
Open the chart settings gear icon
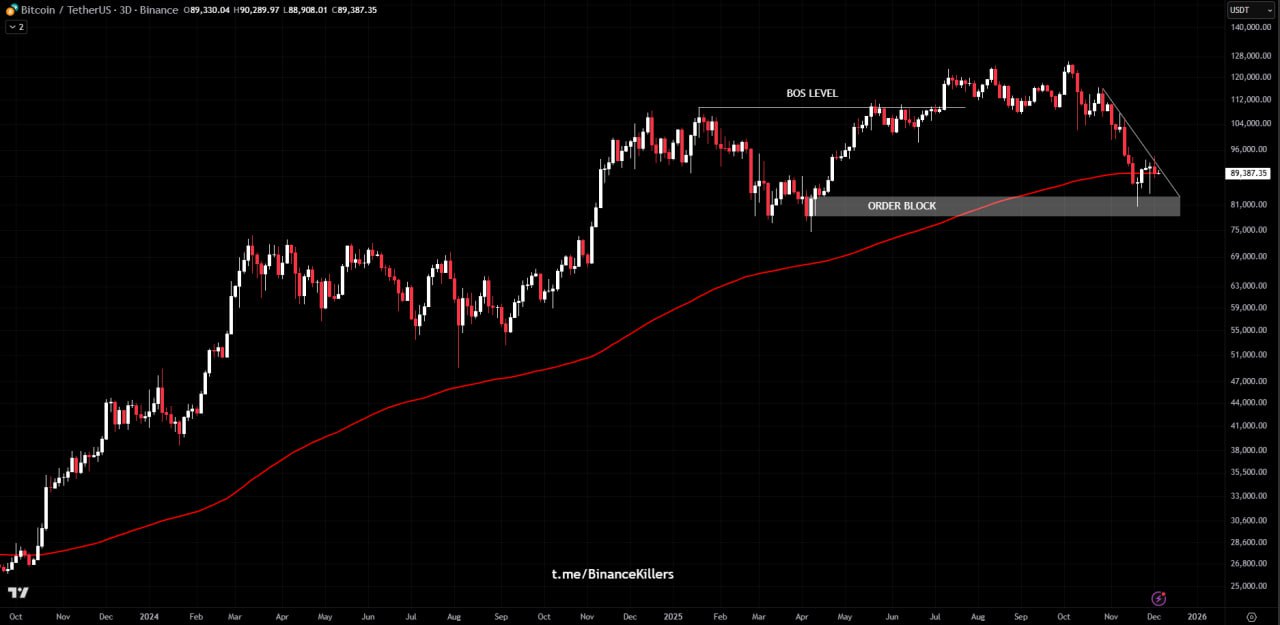pos(1252,617)
